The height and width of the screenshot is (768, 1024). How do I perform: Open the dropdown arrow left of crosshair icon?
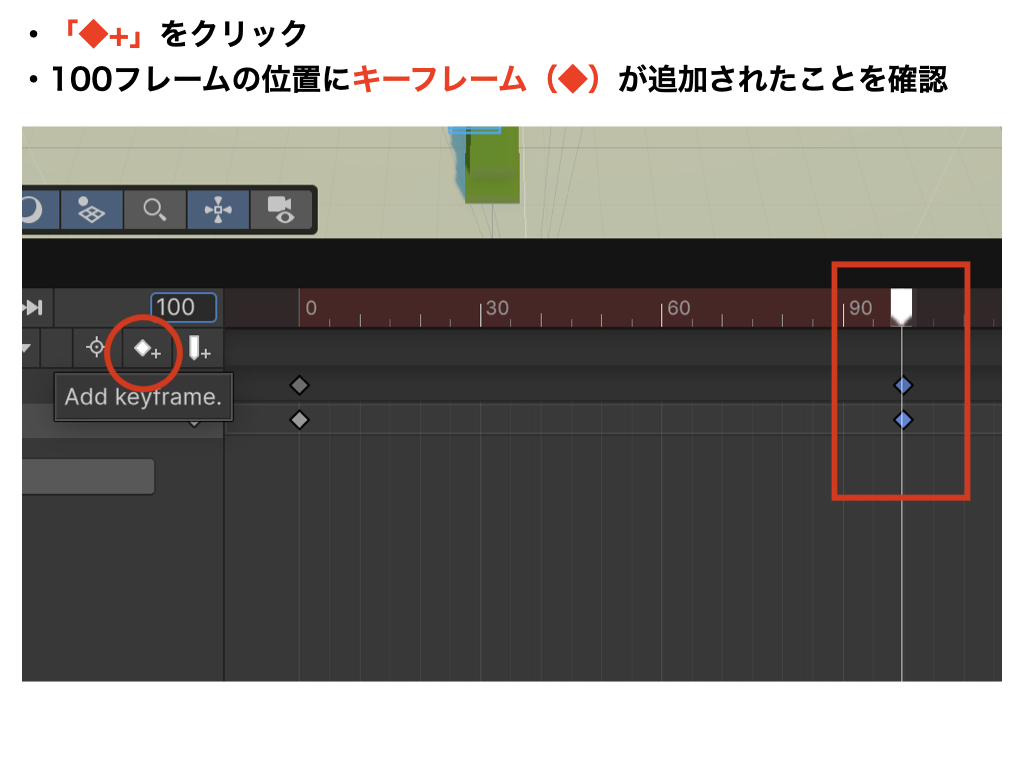26,349
